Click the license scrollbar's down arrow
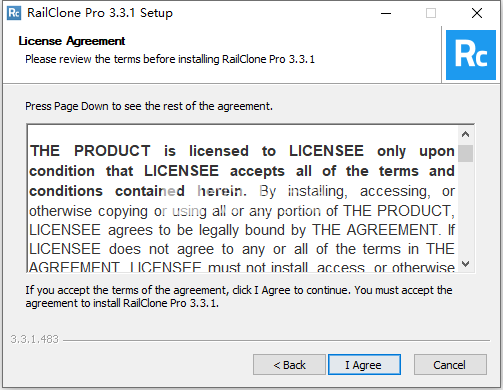 tap(465, 264)
